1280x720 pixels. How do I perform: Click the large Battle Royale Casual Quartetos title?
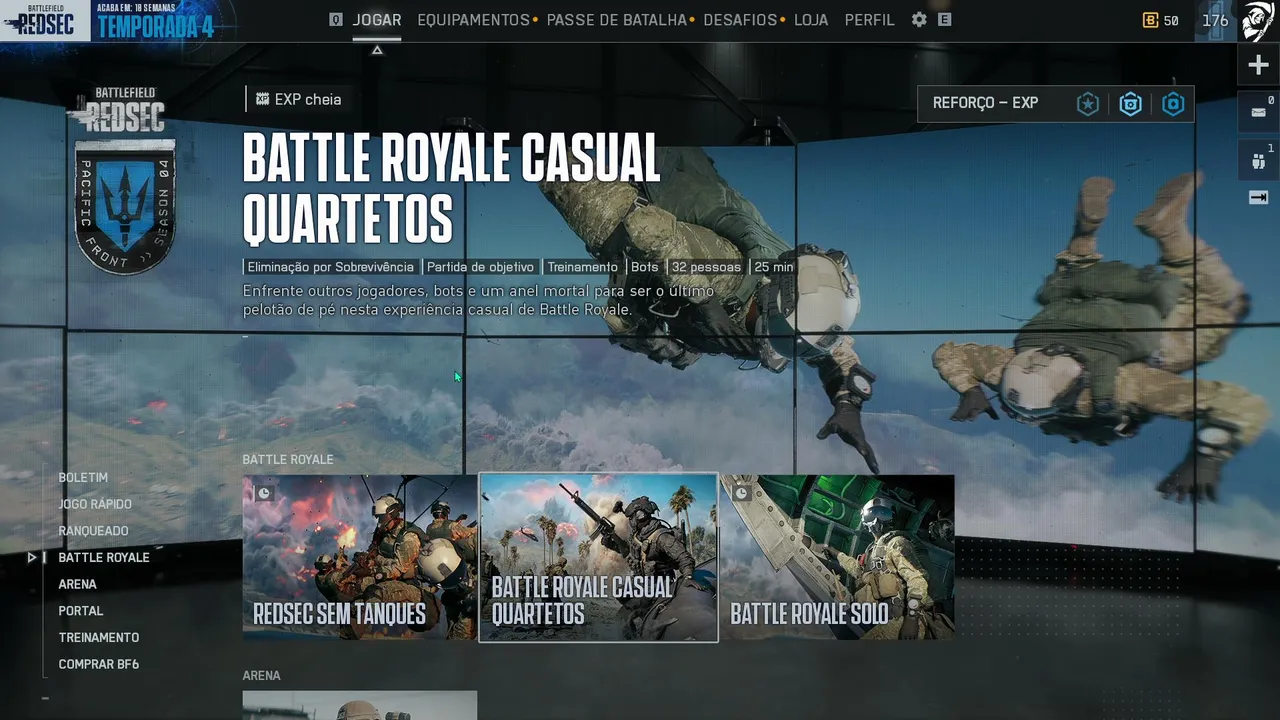pyautogui.click(x=451, y=188)
